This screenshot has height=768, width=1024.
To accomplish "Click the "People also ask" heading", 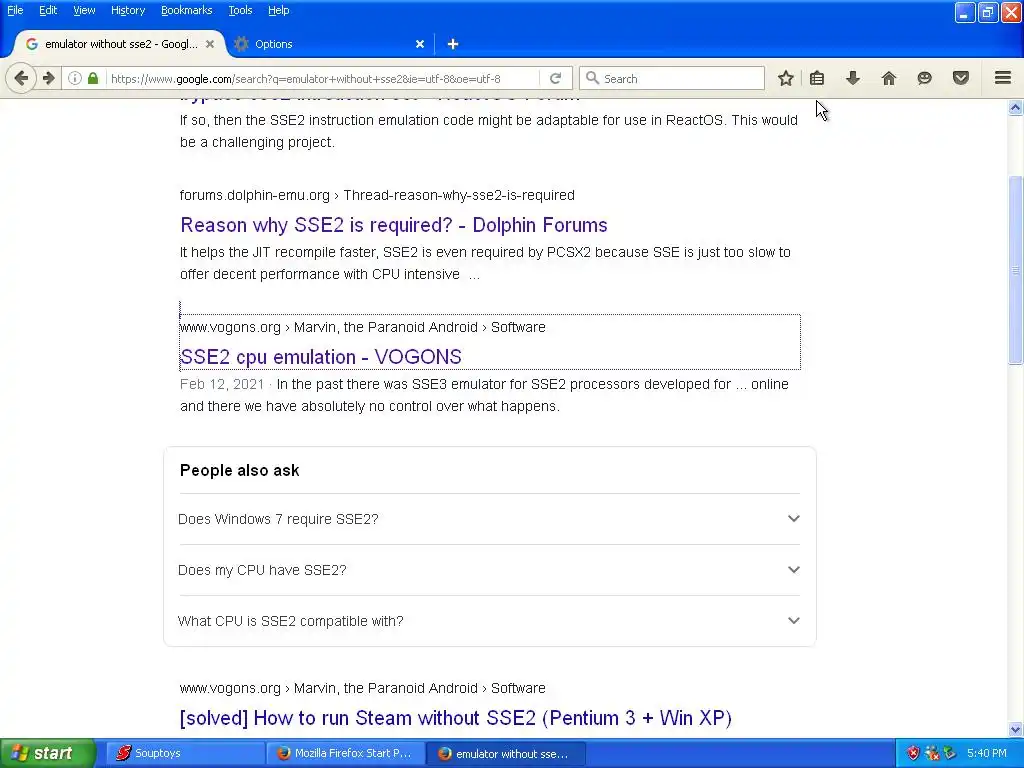I will point(240,470).
